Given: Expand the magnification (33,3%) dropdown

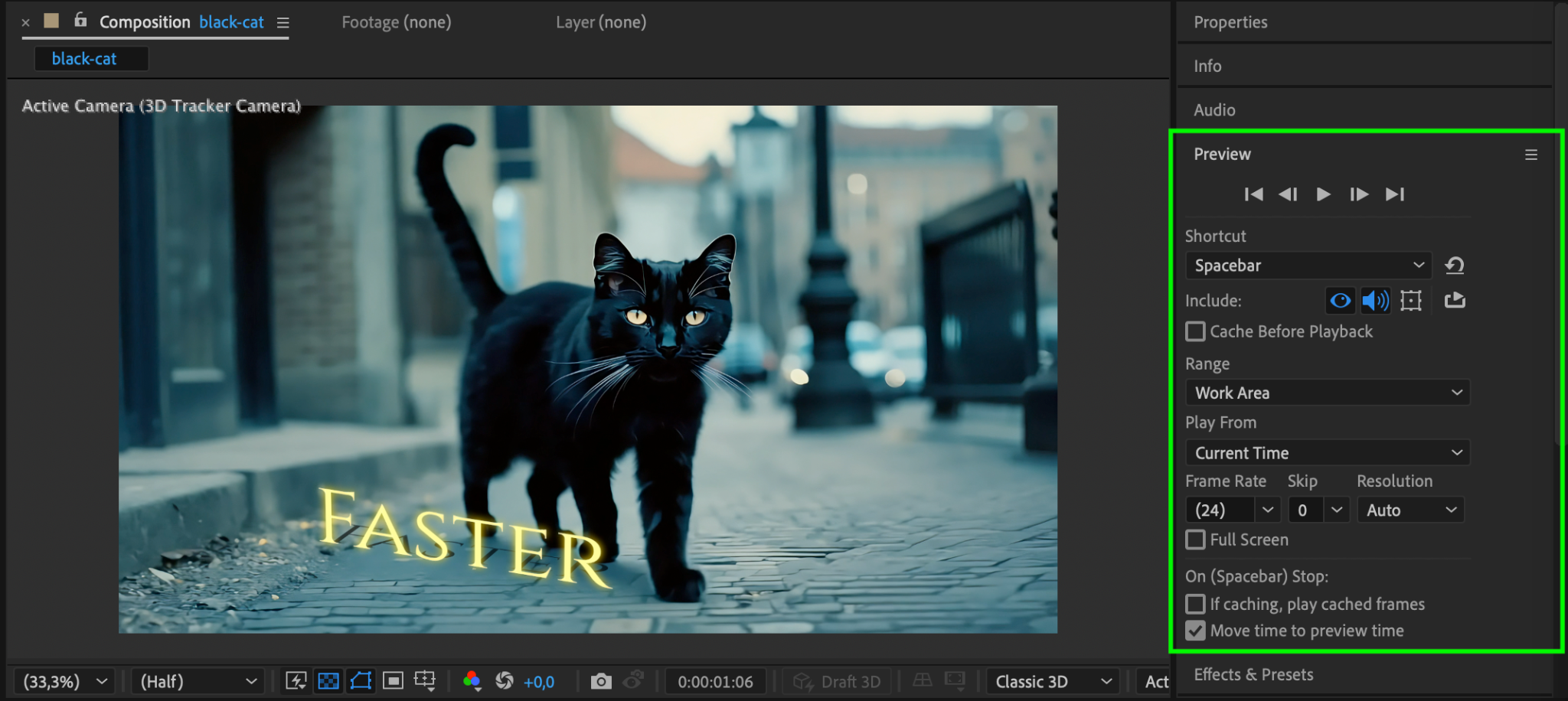Looking at the screenshot, I should [64, 681].
